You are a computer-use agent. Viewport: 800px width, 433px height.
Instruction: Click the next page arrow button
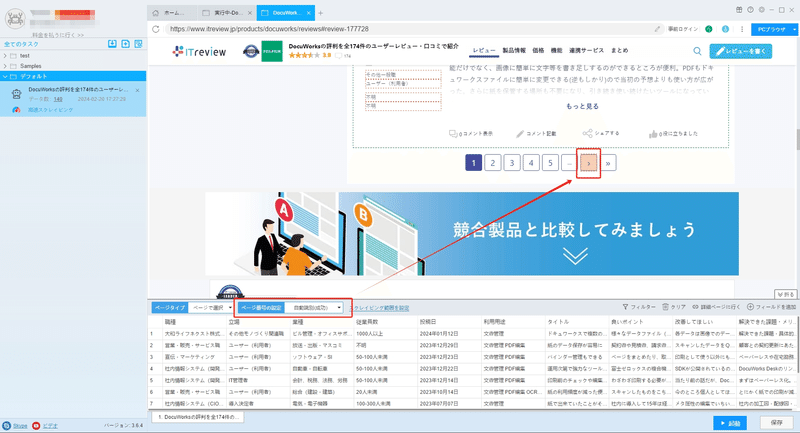[x=588, y=163]
